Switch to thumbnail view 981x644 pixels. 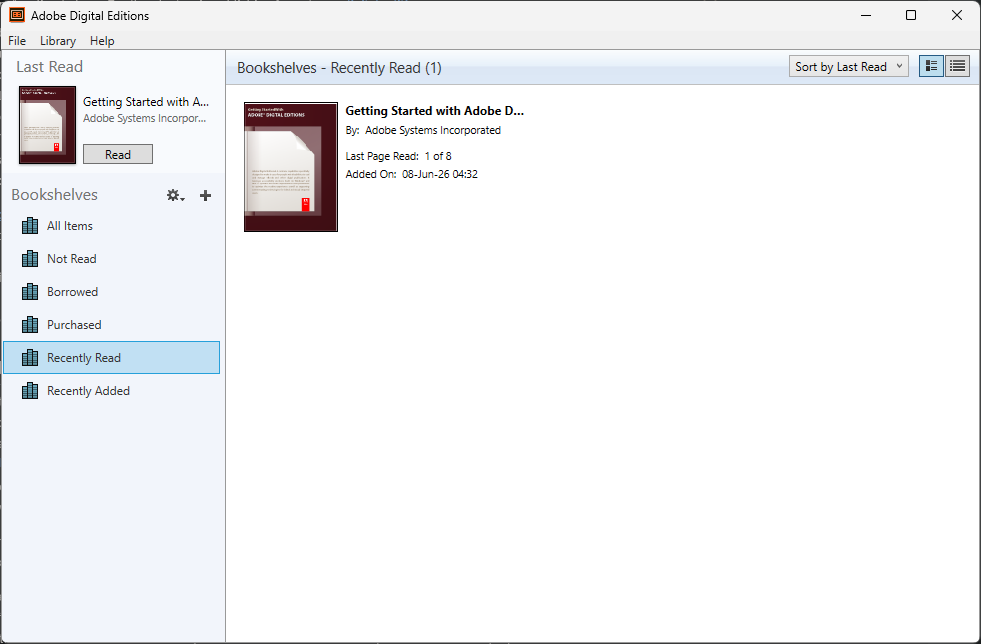coord(931,66)
